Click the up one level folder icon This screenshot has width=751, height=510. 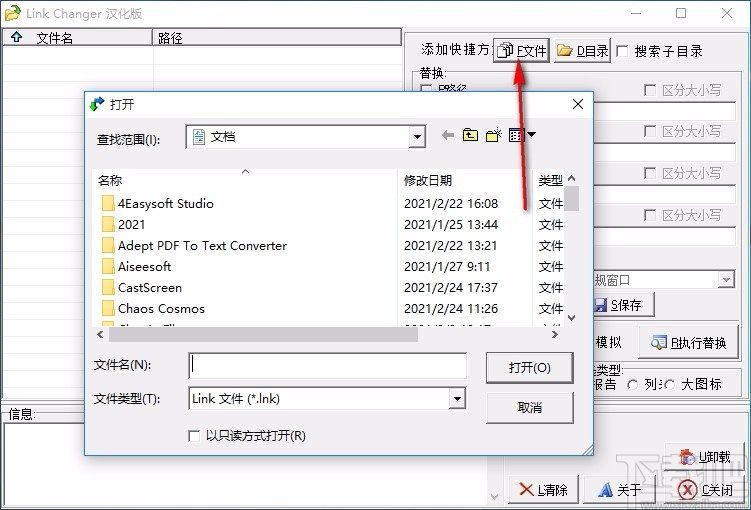pyautogui.click(x=470, y=135)
